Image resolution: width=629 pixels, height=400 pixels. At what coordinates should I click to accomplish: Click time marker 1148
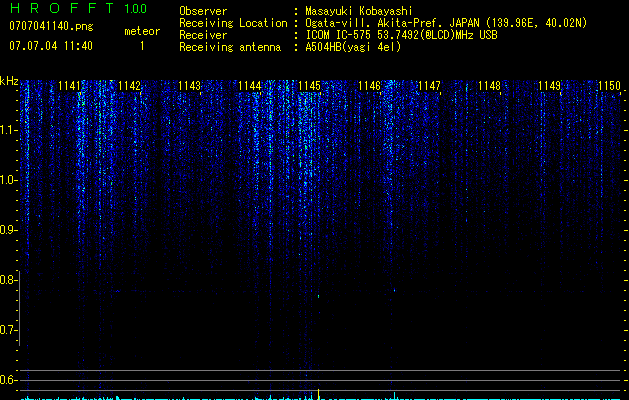point(489,86)
